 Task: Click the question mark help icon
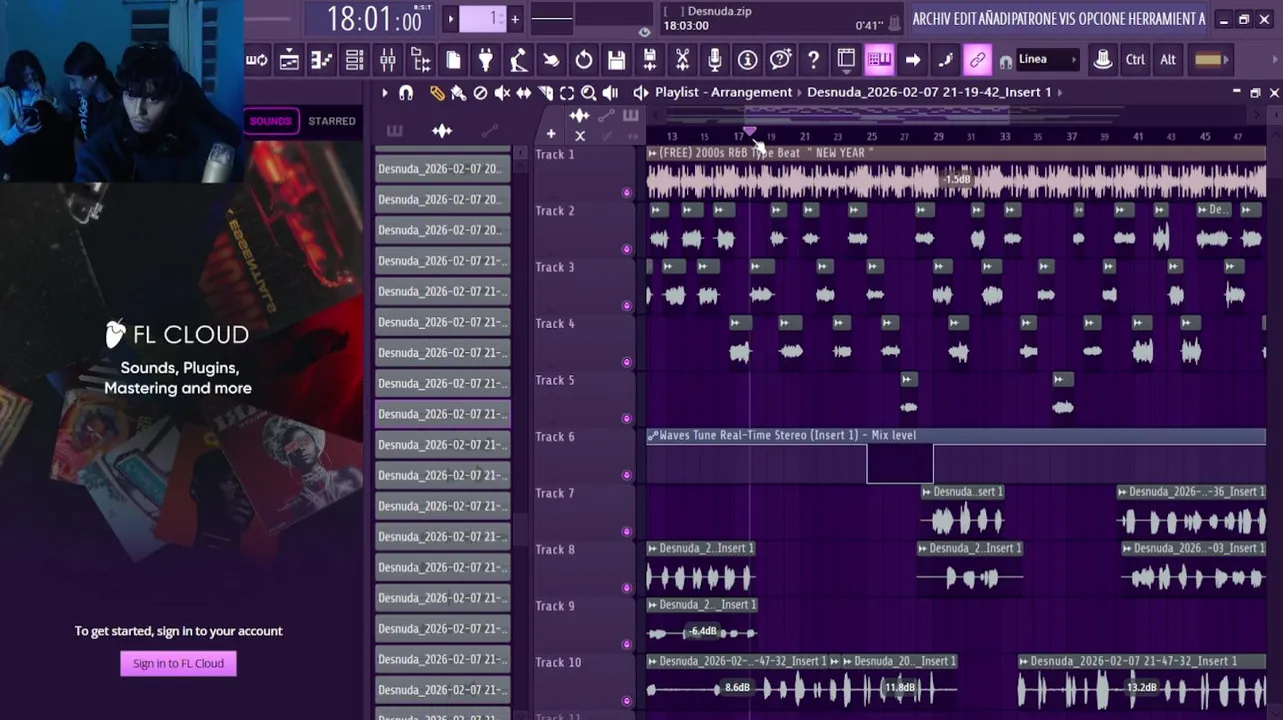coord(813,60)
